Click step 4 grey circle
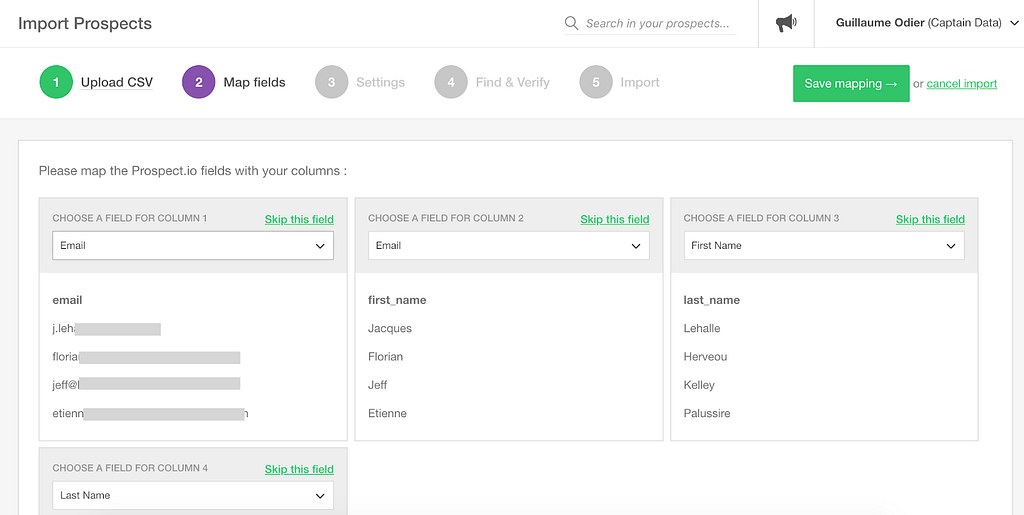 coord(451,82)
